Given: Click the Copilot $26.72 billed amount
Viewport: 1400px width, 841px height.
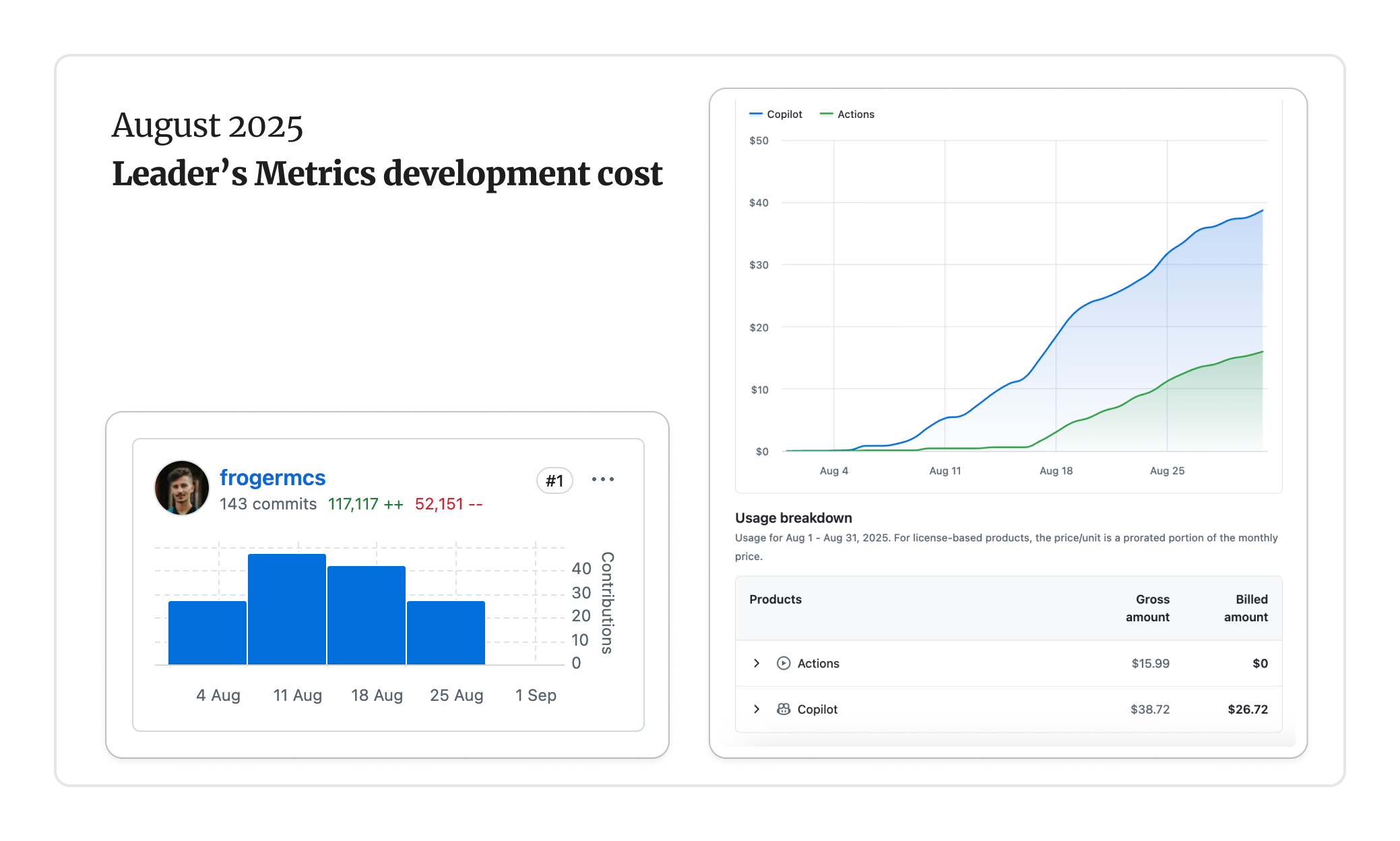Looking at the screenshot, I should point(1247,709).
